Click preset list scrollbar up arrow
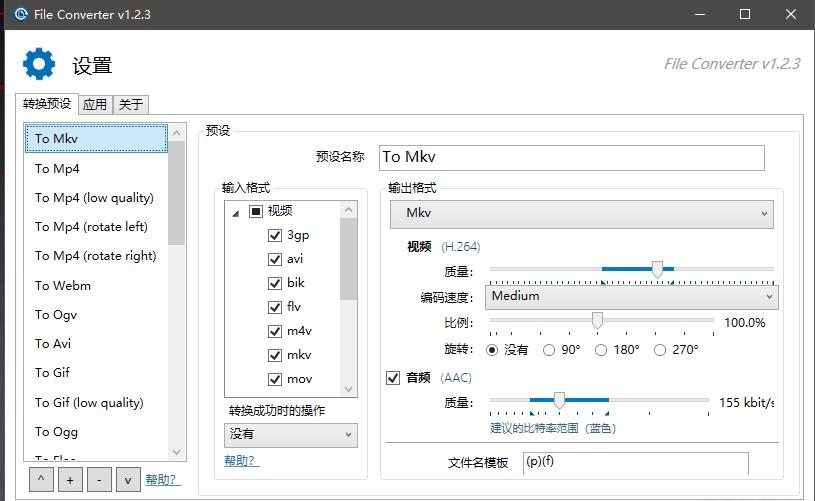Screen dimensions: 815x501 (x=177, y=133)
